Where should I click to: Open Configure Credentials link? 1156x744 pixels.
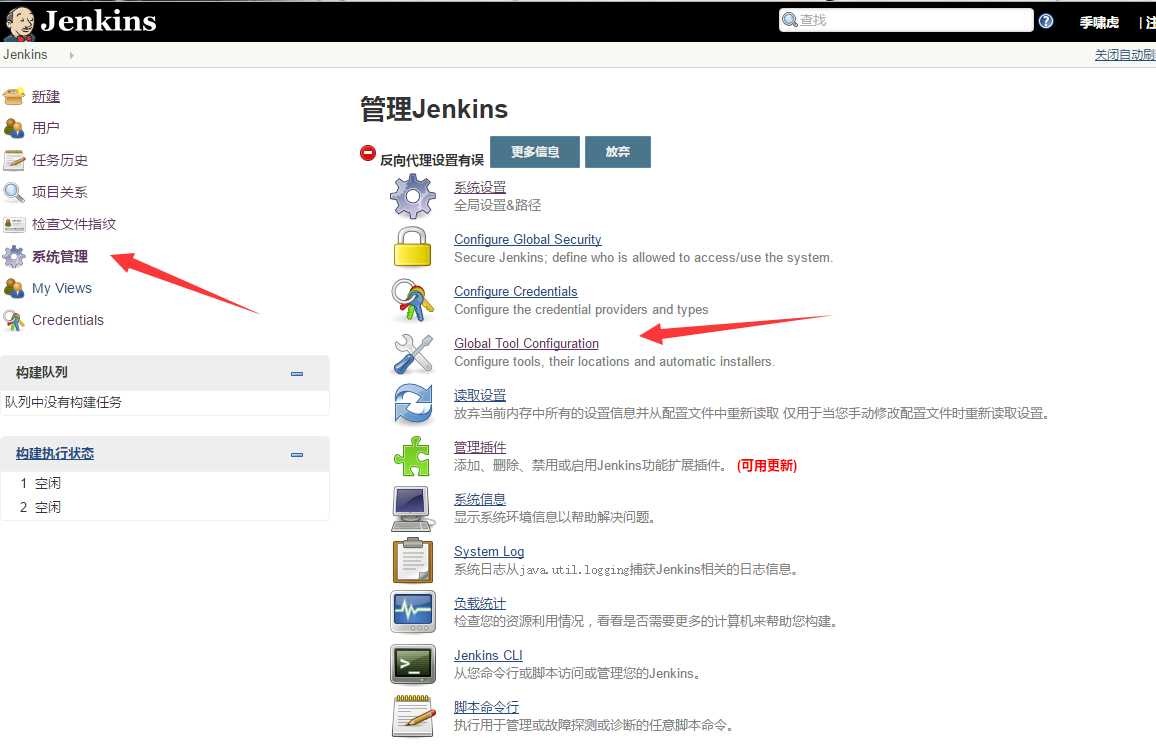tap(516, 291)
